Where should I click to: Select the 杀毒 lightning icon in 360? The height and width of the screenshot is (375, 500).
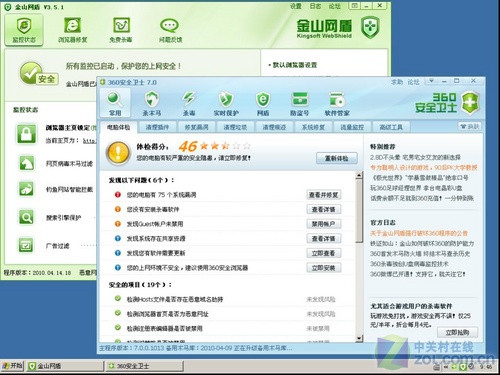189,103
